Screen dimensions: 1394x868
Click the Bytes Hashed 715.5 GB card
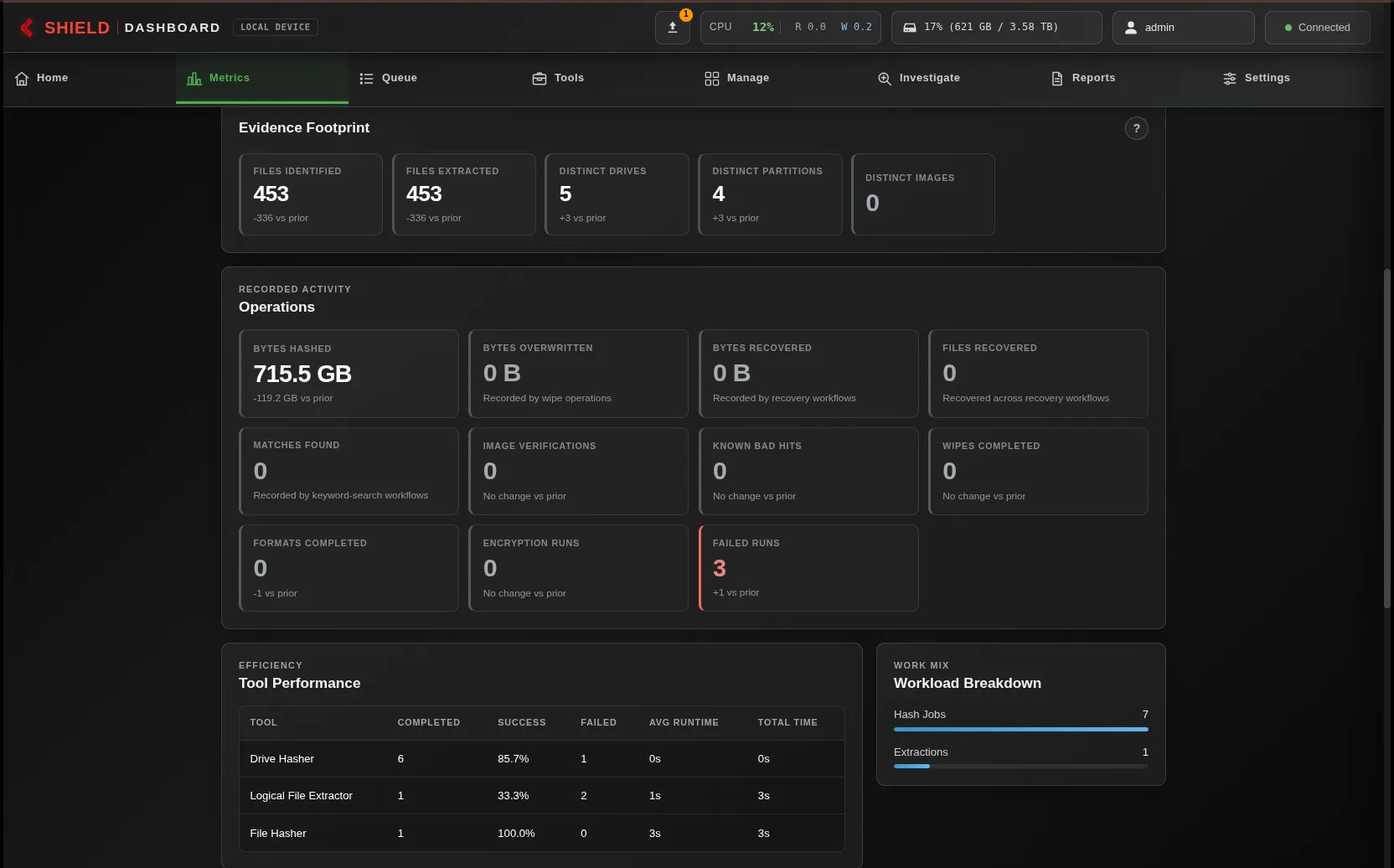(x=348, y=374)
